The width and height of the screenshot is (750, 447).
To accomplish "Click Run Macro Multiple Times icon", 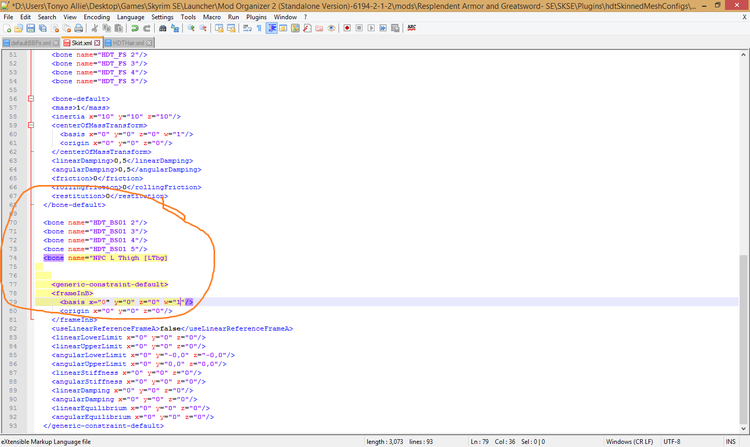I will pyautogui.click(x=383, y=29).
